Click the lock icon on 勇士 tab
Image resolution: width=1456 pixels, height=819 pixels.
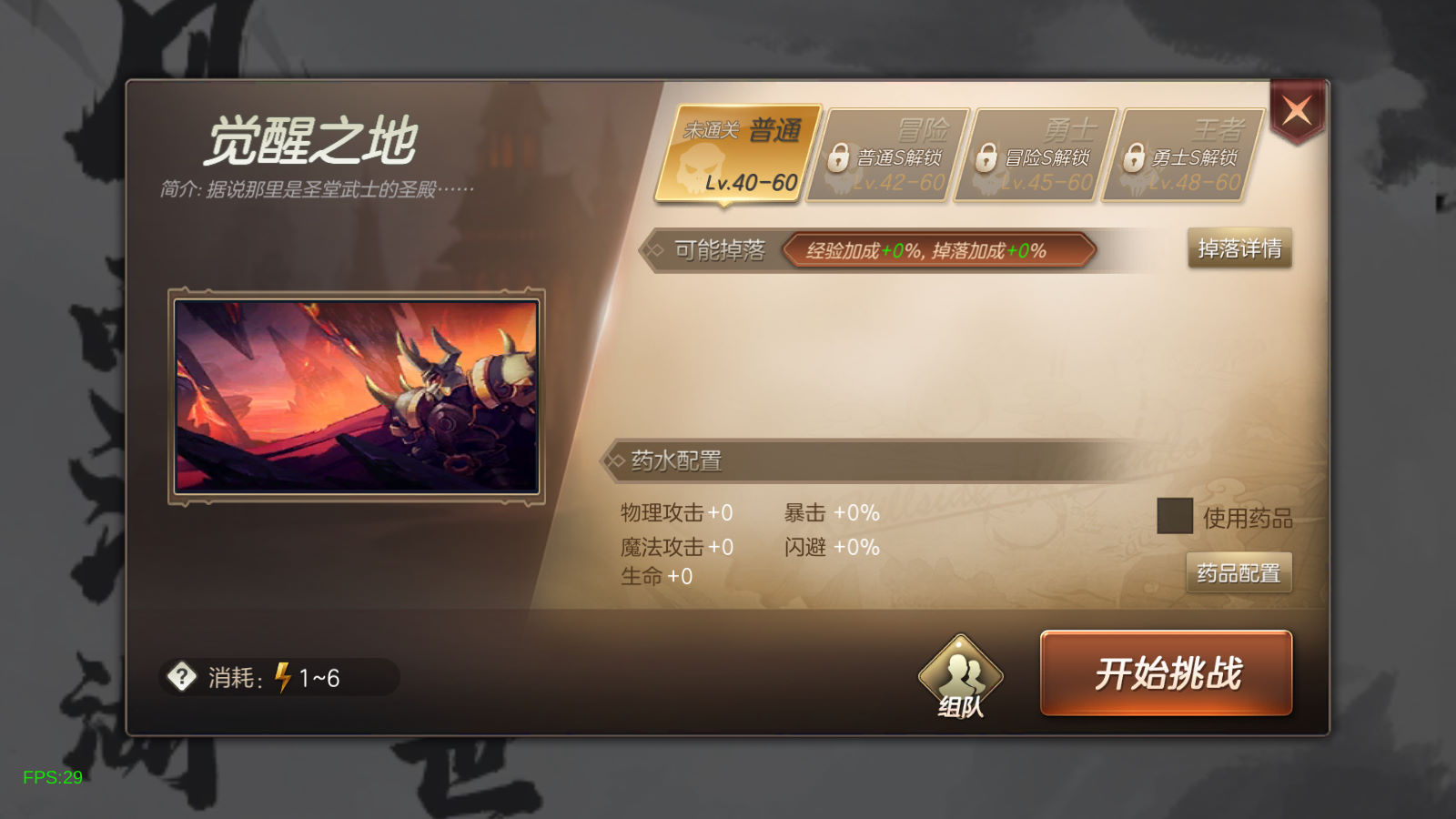click(986, 157)
